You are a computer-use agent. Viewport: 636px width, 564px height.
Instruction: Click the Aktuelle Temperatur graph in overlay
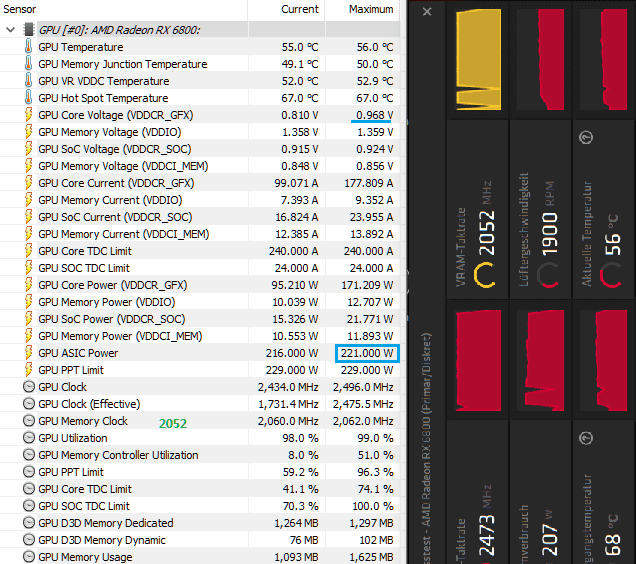[x=606, y=60]
